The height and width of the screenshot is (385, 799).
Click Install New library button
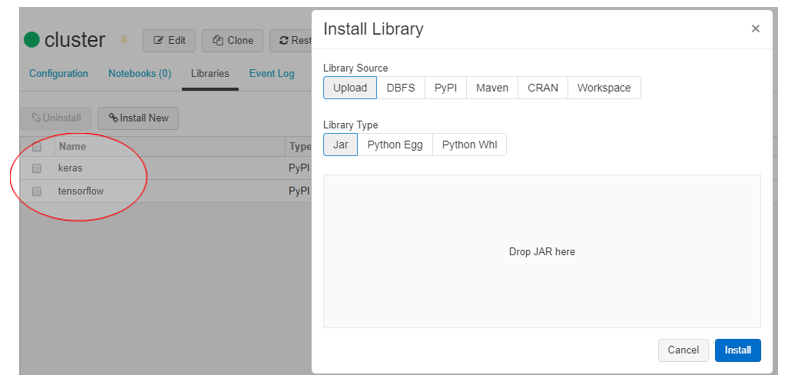point(138,118)
